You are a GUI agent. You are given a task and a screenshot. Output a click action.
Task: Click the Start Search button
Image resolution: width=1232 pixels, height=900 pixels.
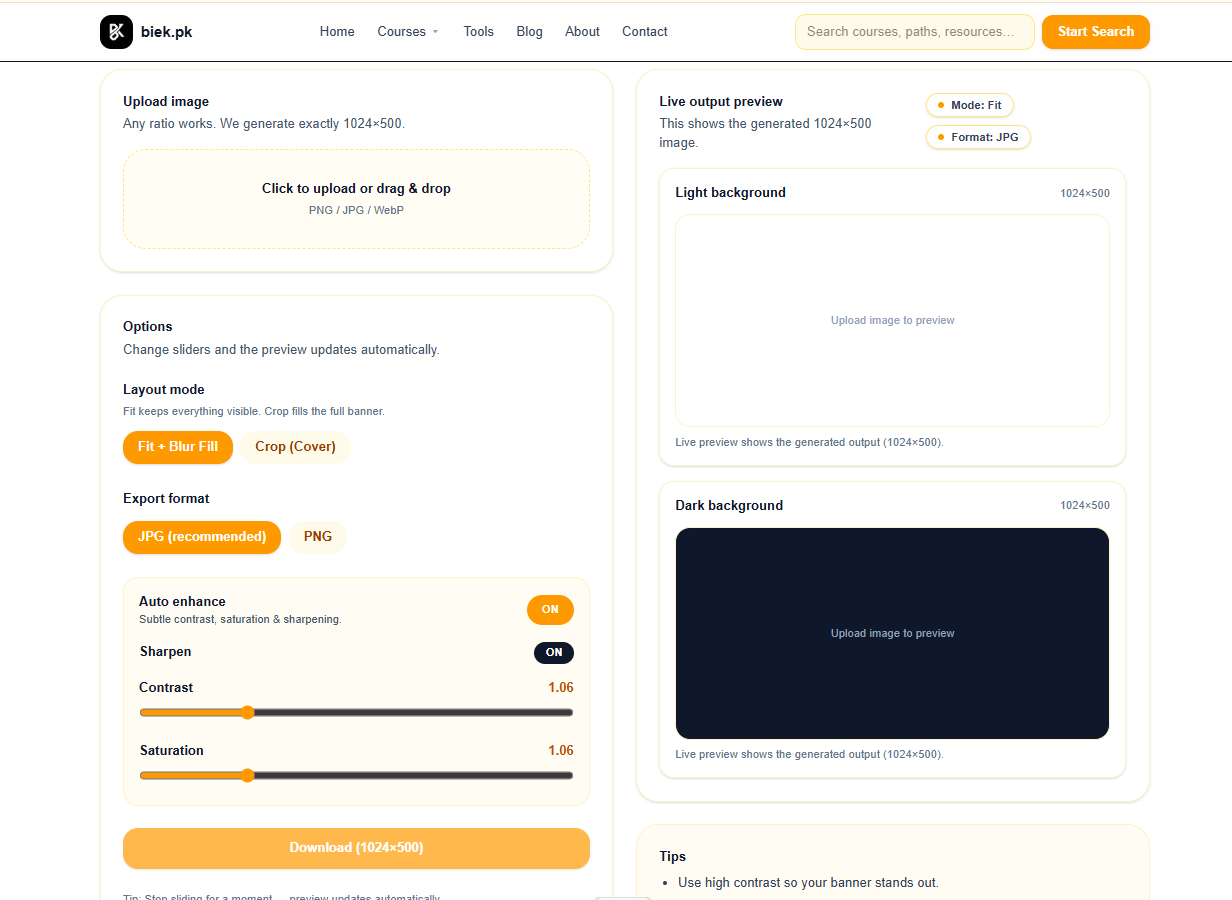point(1096,32)
